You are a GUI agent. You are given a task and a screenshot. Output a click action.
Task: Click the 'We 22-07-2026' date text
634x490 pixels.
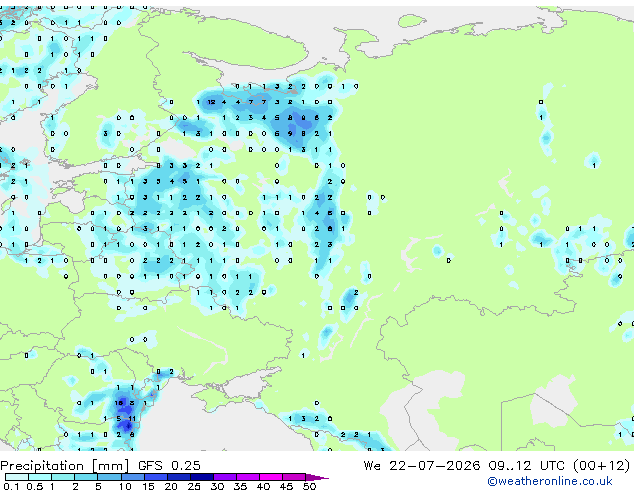(x=422, y=466)
